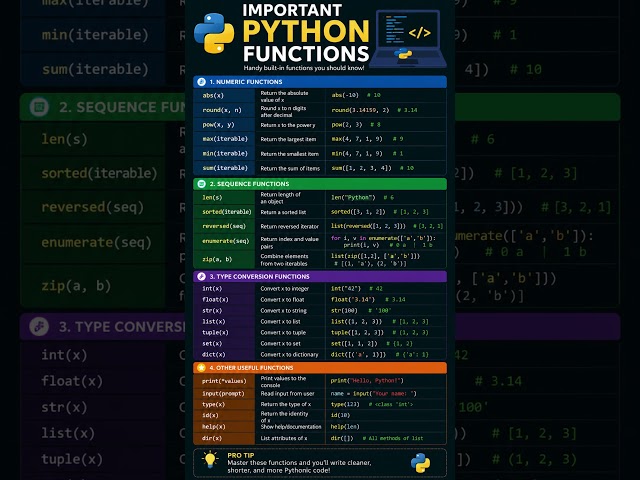Click 'Convert x to dictionary' description

pos(289,355)
